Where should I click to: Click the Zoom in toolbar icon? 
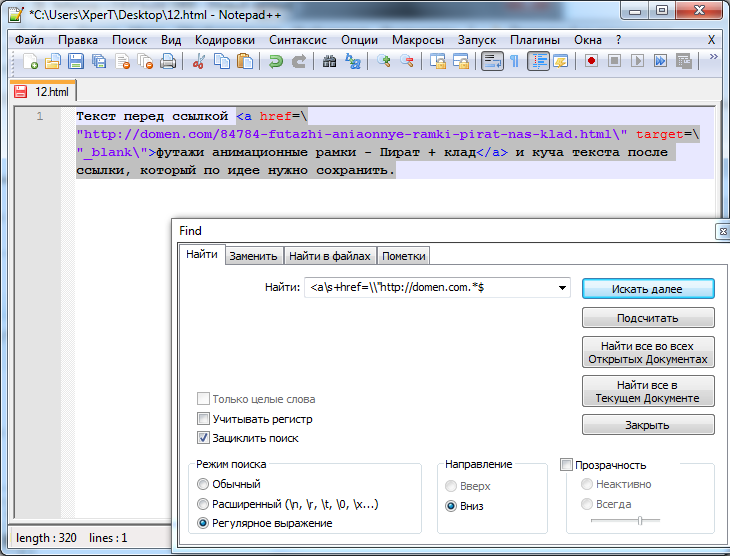pyautogui.click(x=384, y=62)
